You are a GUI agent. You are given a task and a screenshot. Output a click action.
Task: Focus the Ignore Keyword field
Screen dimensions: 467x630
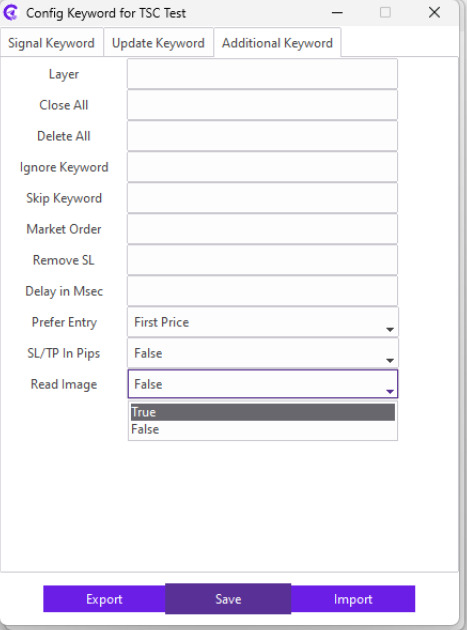tap(262, 167)
